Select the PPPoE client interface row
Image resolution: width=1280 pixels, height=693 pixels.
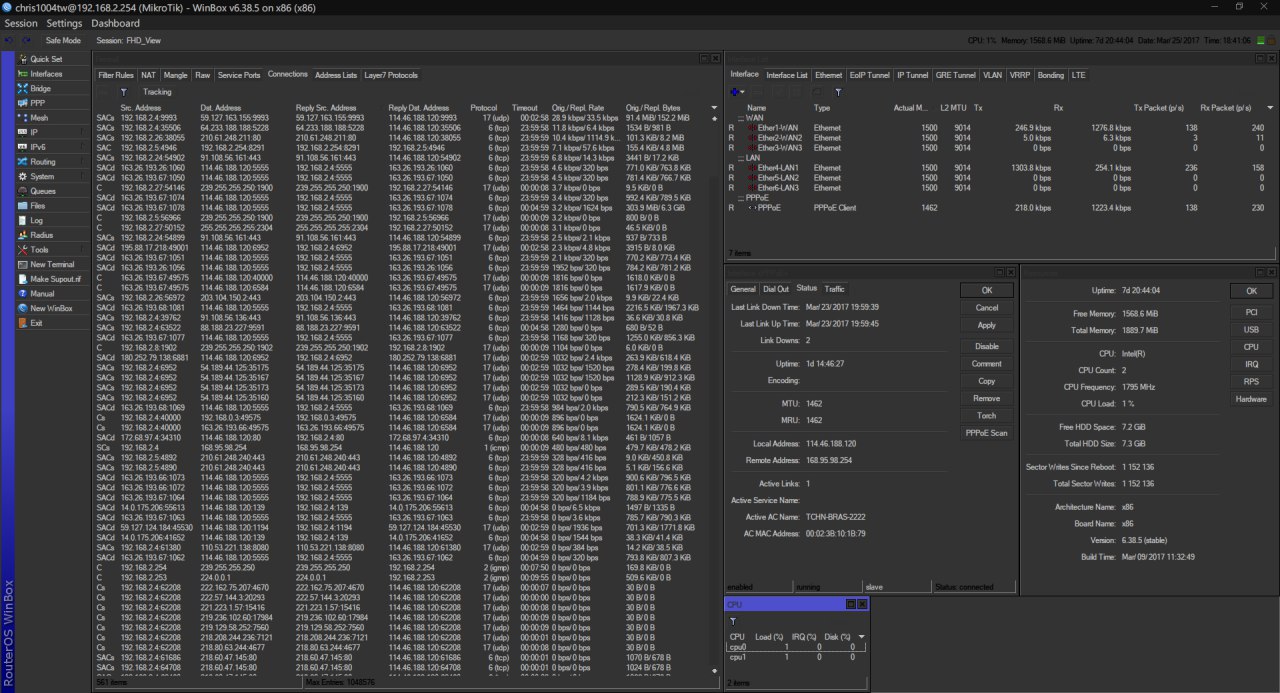tap(1000, 207)
